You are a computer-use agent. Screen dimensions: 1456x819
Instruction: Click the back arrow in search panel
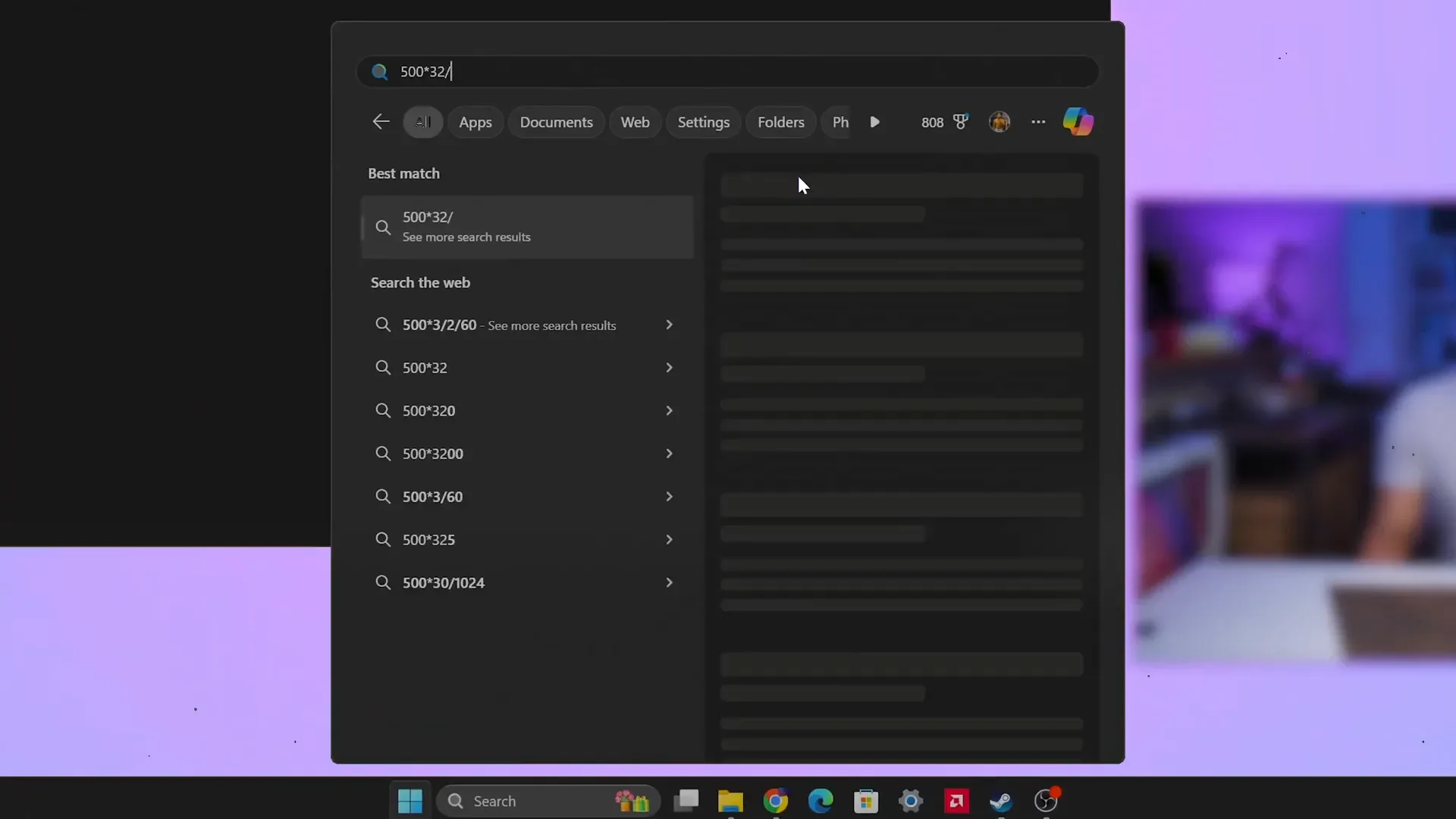(x=381, y=122)
